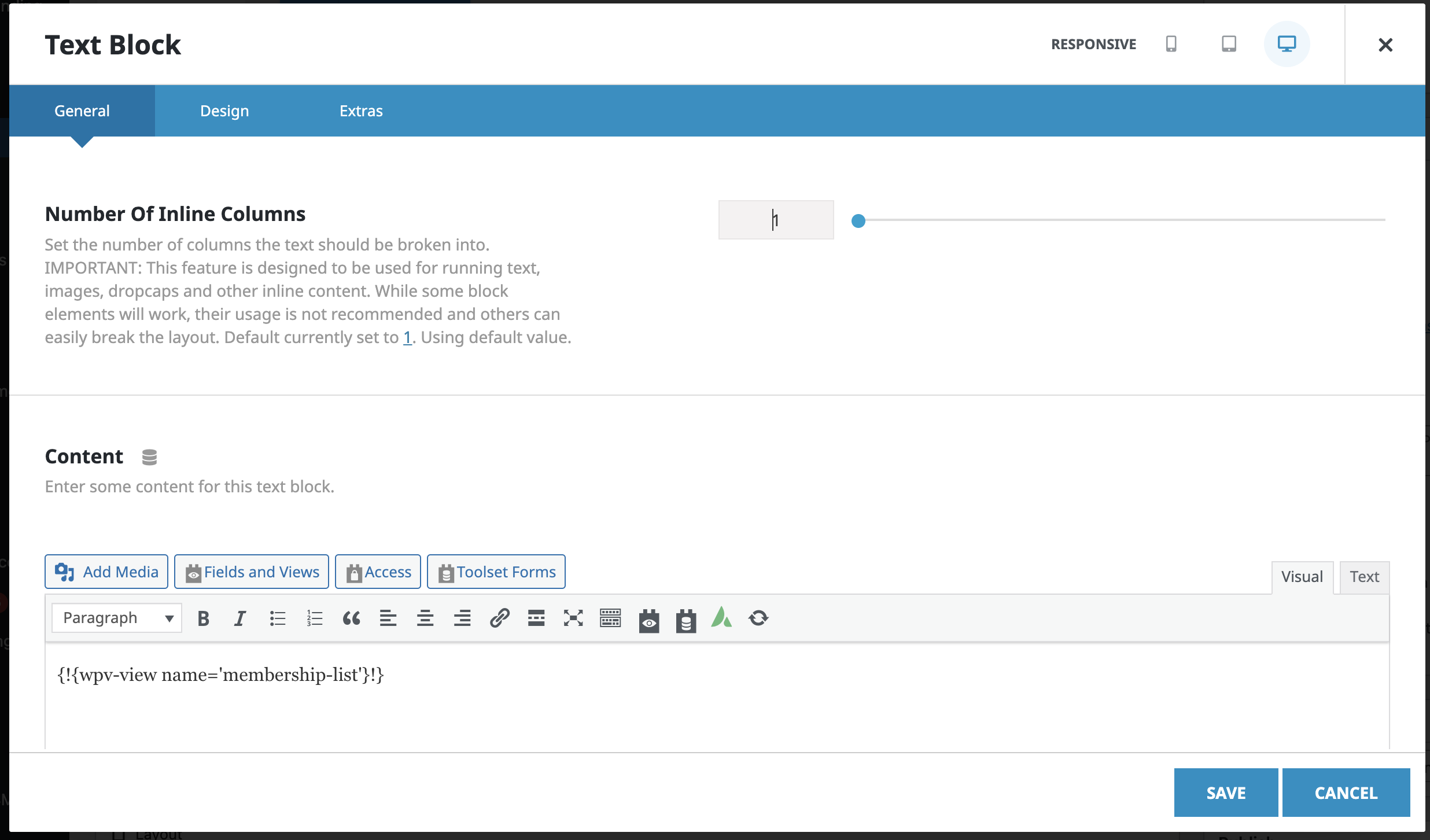
Task: Apply blockquote formatting
Action: click(x=352, y=618)
